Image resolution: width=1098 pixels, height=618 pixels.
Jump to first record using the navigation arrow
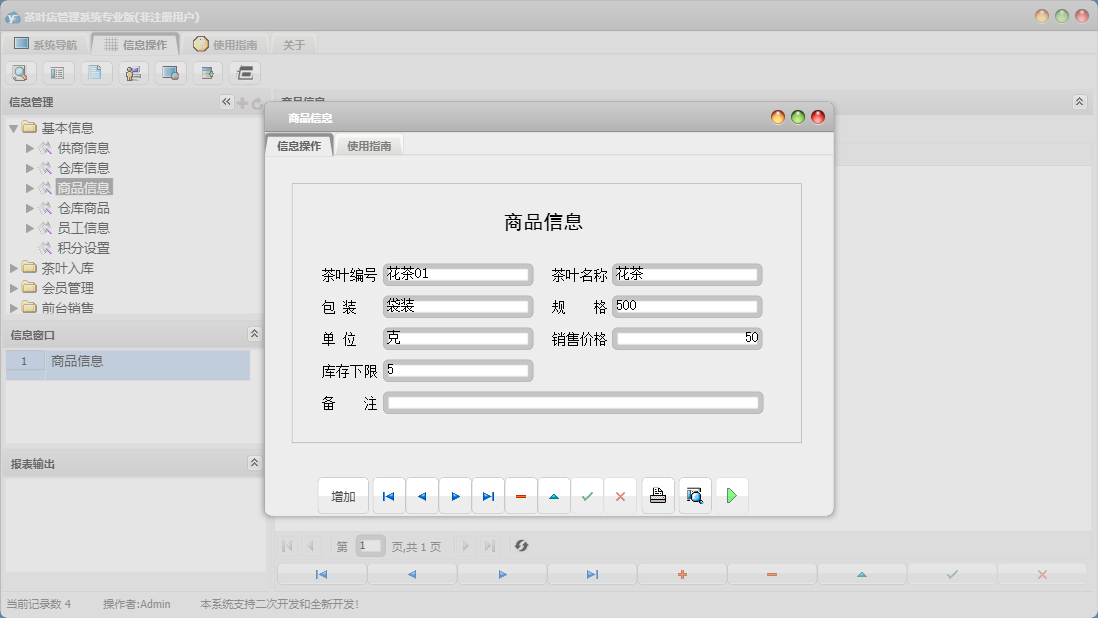pyautogui.click(x=388, y=495)
